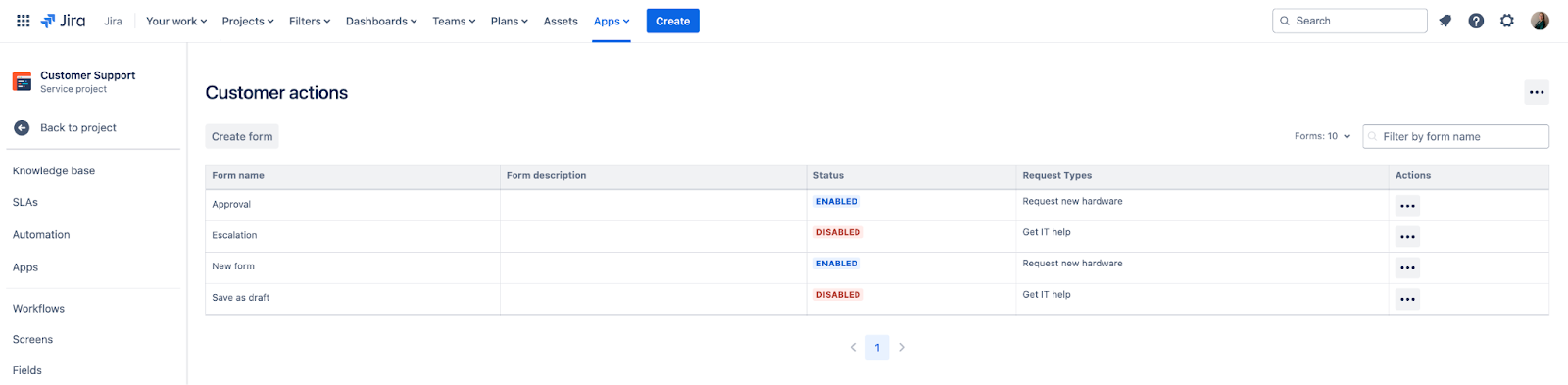The width and height of the screenshot is (1568, 385).
Task: Click the Approval form name
Action: 231,204
